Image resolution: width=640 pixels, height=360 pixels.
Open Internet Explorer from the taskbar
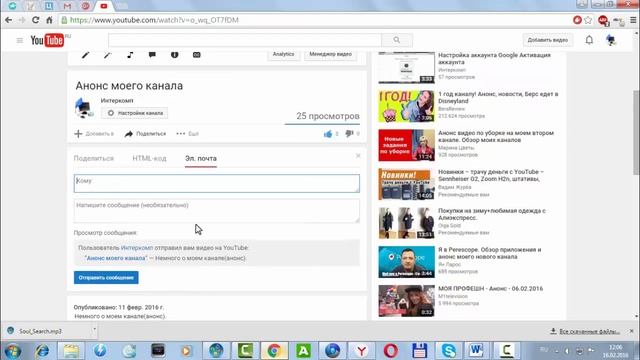[x=42, y=351]
